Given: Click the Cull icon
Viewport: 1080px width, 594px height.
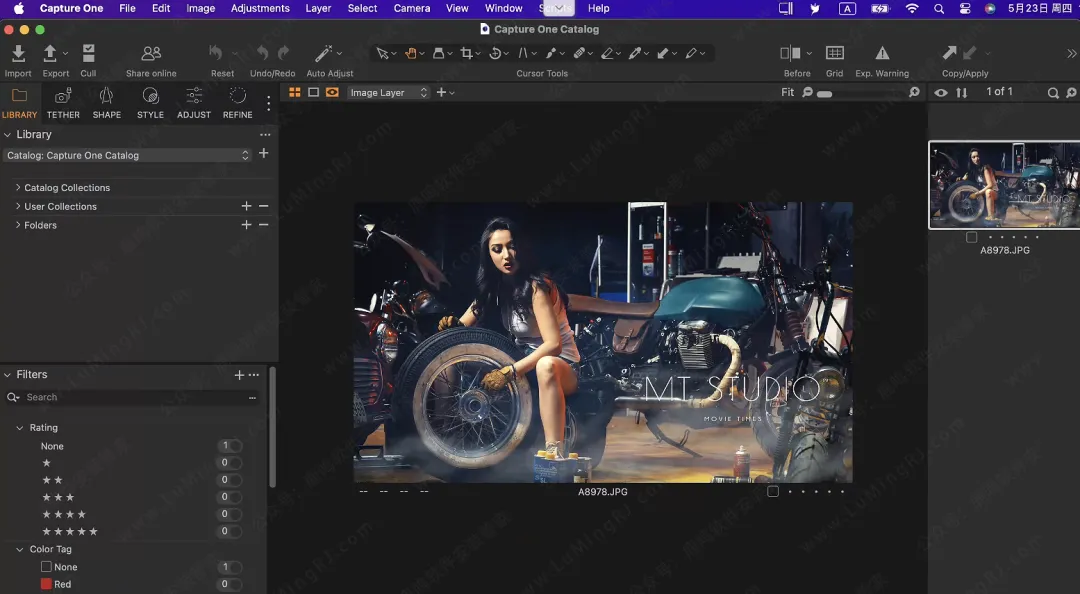Looking at the screenshot, I should click(88, 54).
